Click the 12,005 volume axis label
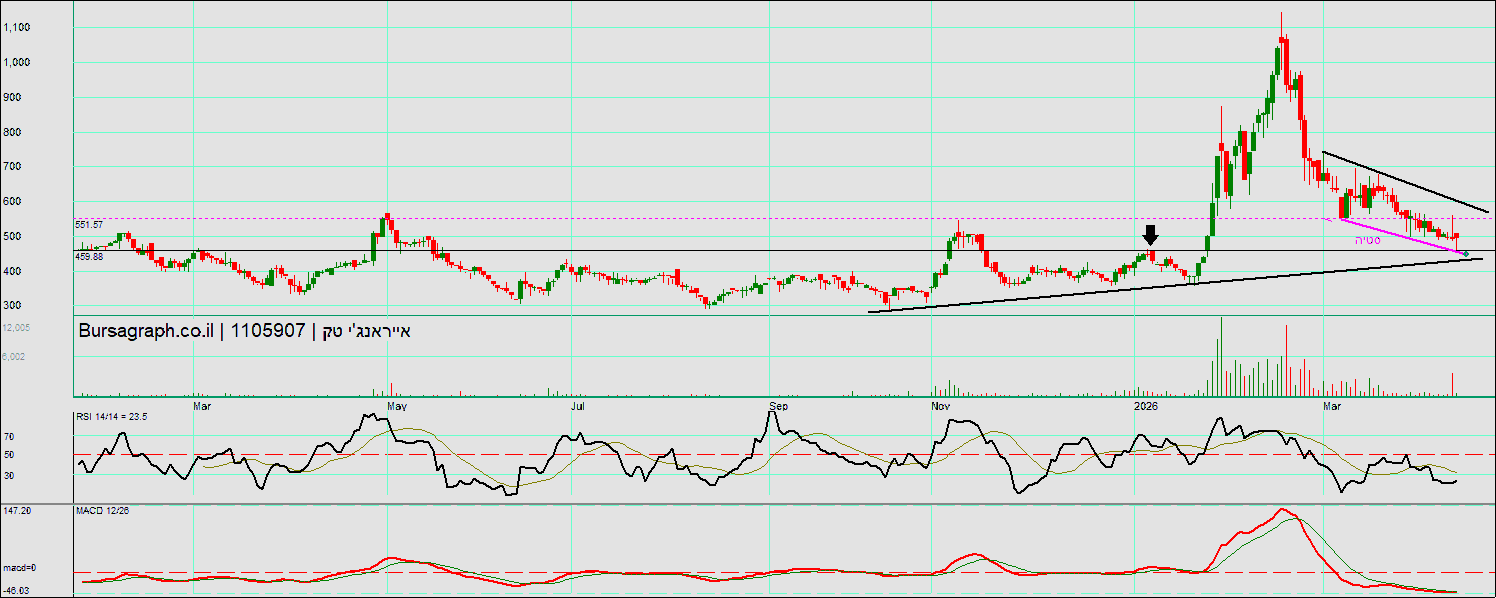Viewport: 1496px width, 598px height. (17, 328)
